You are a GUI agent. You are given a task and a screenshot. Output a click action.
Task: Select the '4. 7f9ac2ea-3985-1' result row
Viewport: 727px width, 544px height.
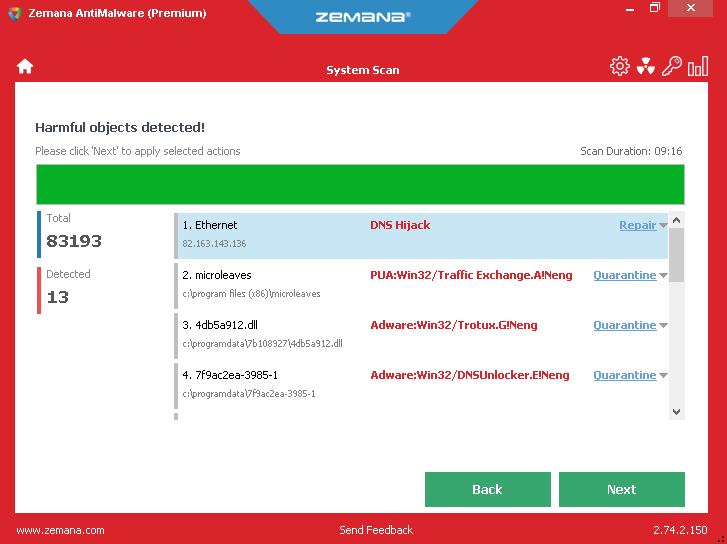pyautogui.click(x=421, y=386)
